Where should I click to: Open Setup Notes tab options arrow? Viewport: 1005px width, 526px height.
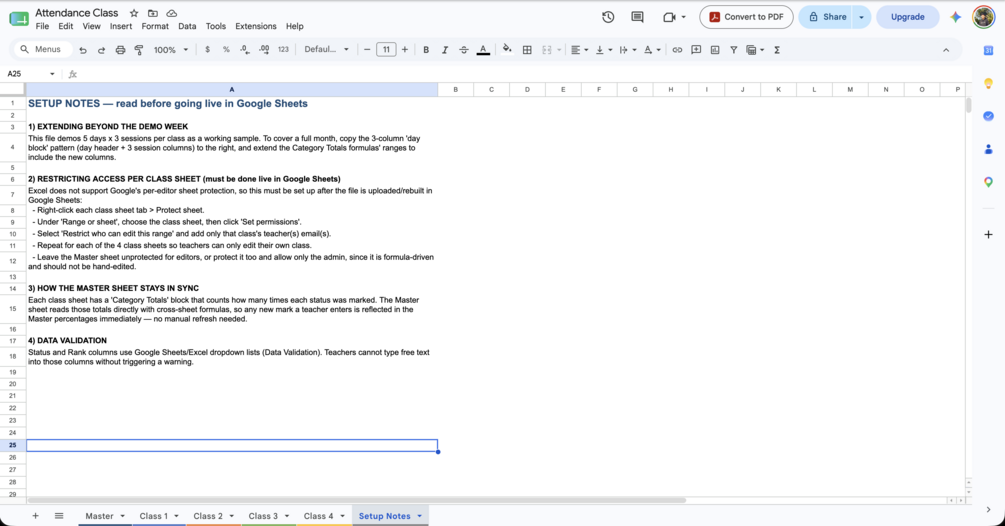click(x=420, y=516)
